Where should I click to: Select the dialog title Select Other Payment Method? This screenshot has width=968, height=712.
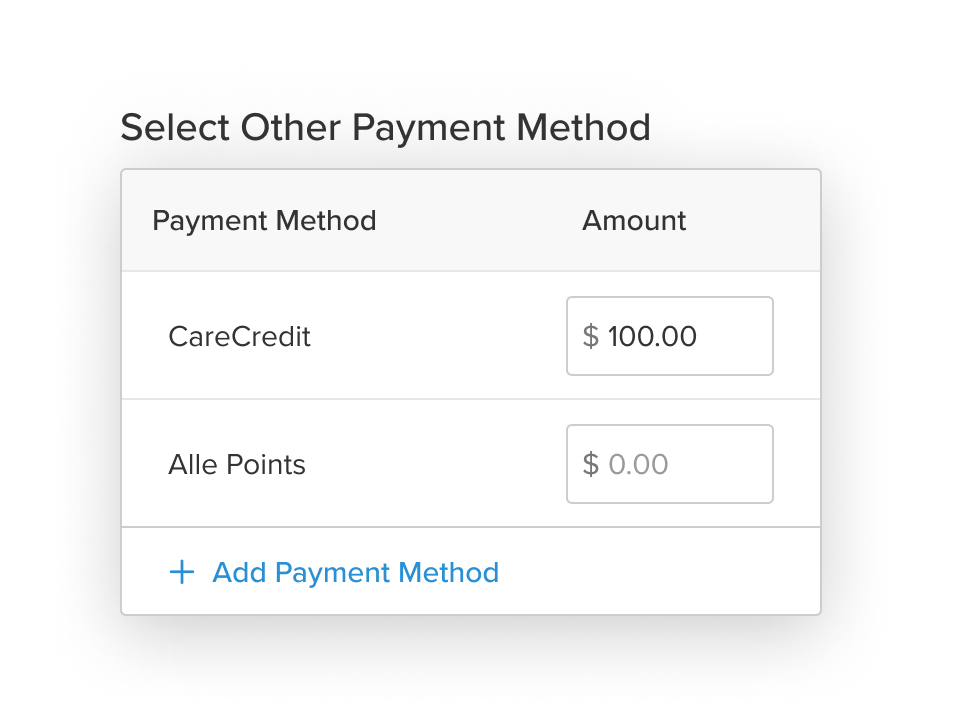point(385,127)
